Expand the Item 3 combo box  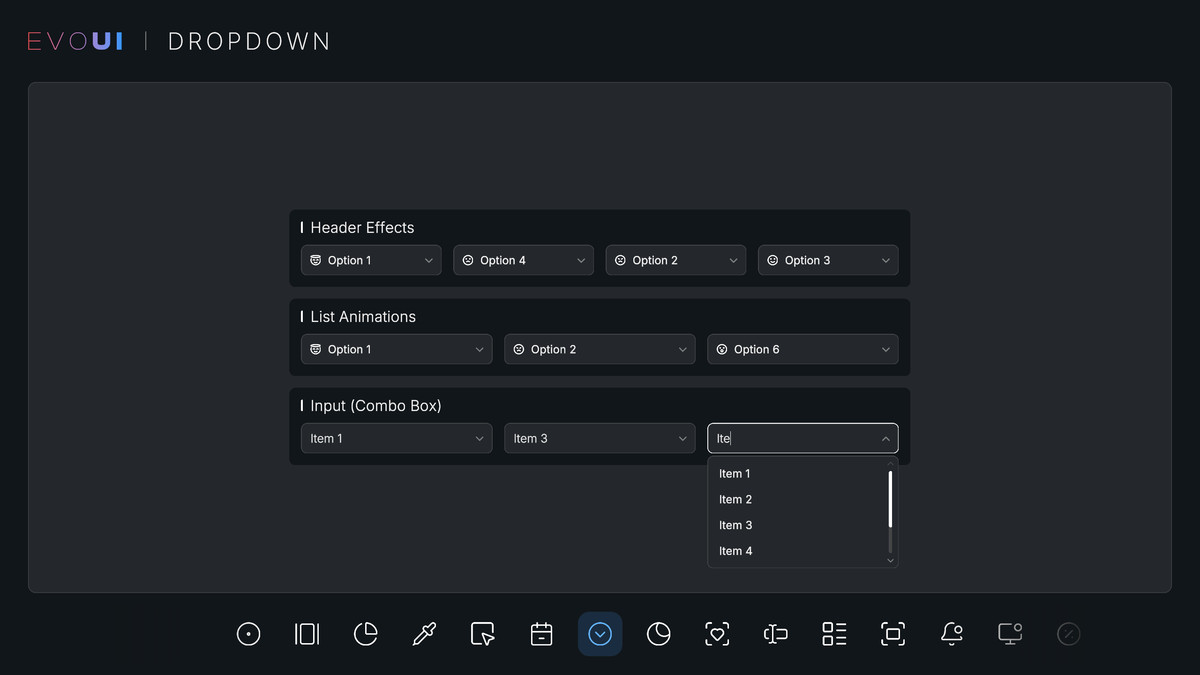pos(599,438)
